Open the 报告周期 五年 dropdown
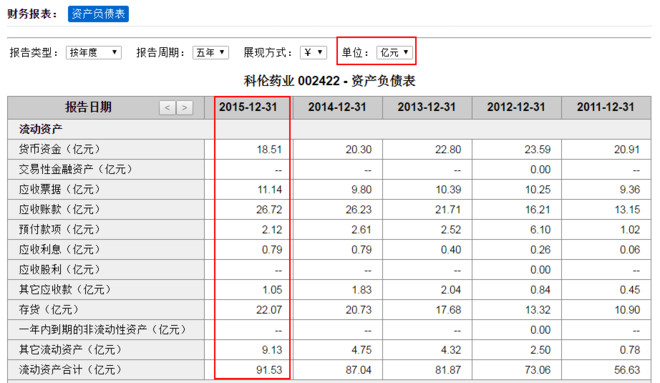 [x=210, y=53]
